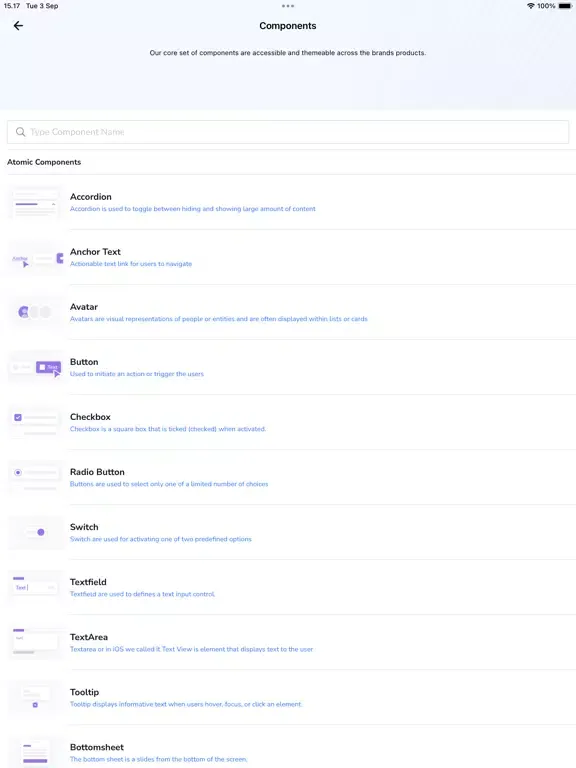Open the Accordion component thumbnail
This screenshot has width=576, height=768.
[35, 202]
